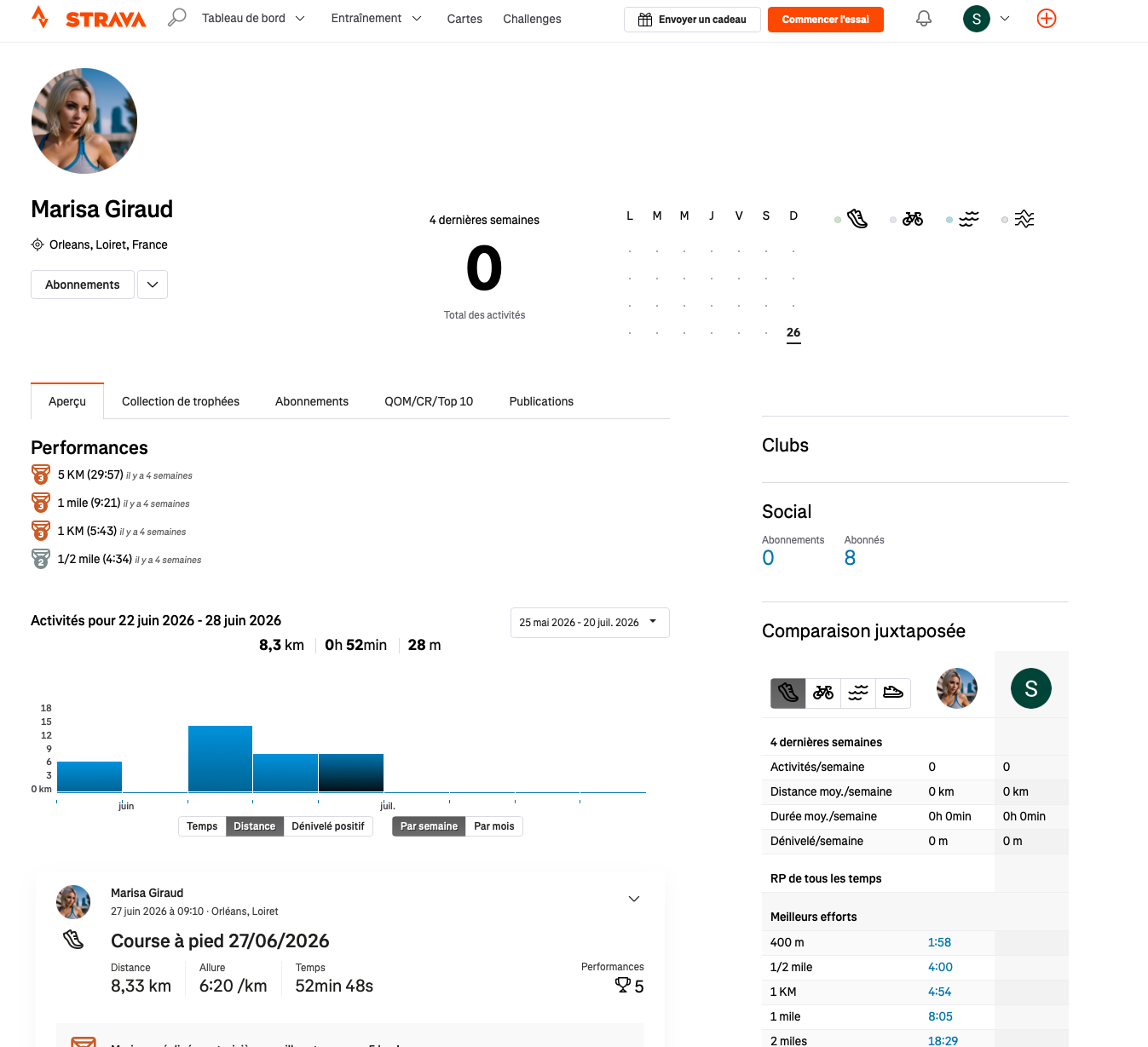Image resolution: width=1148 pixels, height=1047 pixels.
Task: Click the shoe icon beside Course à pied
Action: click(73, 940)
